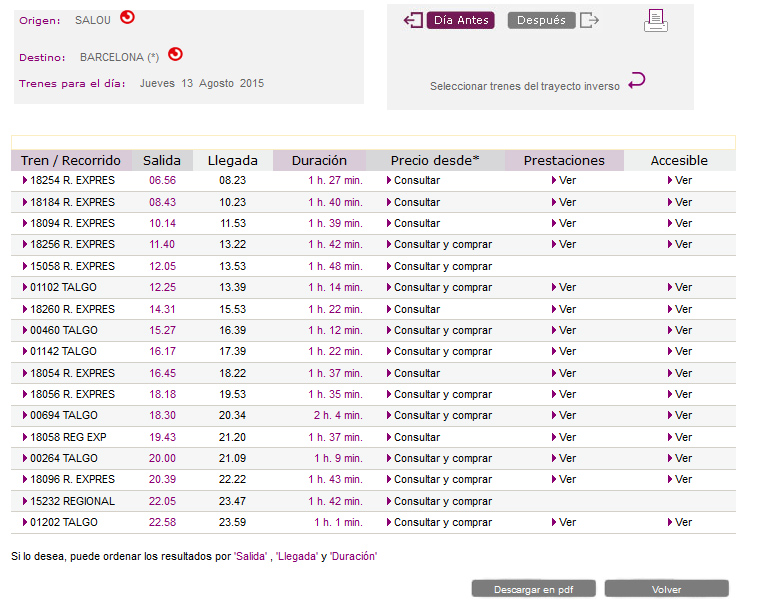Sort by the Salida column header
This screenshot has width=767, height=600.
tap(162, 160)
